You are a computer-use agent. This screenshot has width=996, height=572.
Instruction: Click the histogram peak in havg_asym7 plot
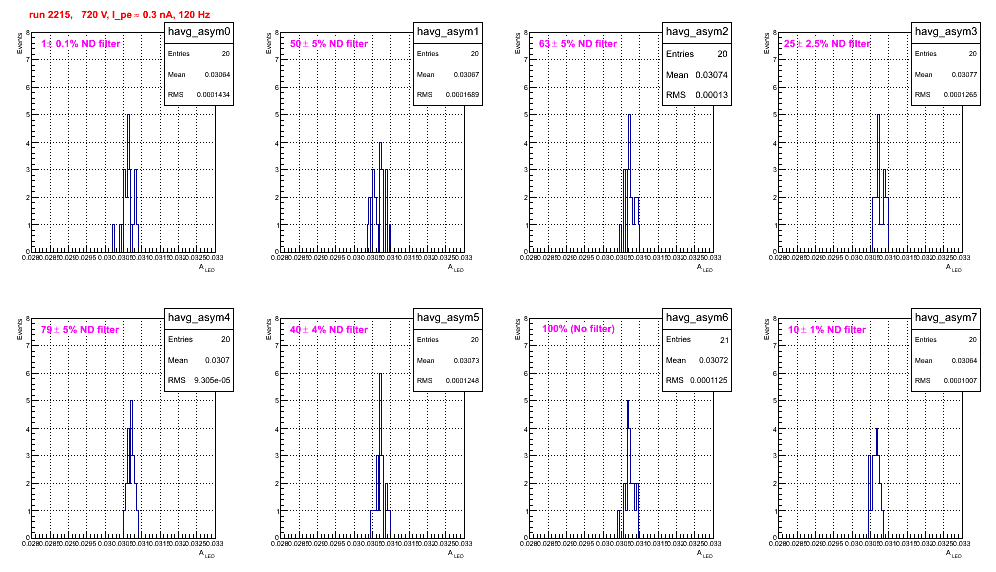(877, 429)
